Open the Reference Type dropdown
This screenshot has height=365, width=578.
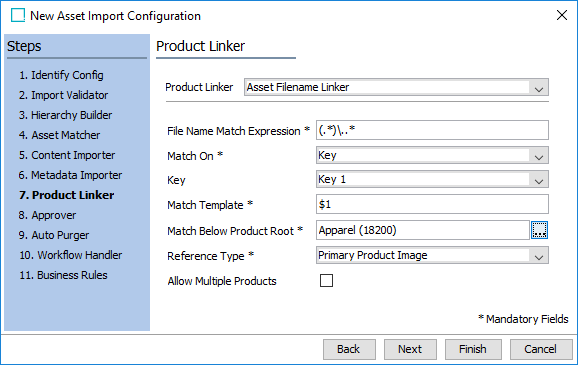click(432, 255)
